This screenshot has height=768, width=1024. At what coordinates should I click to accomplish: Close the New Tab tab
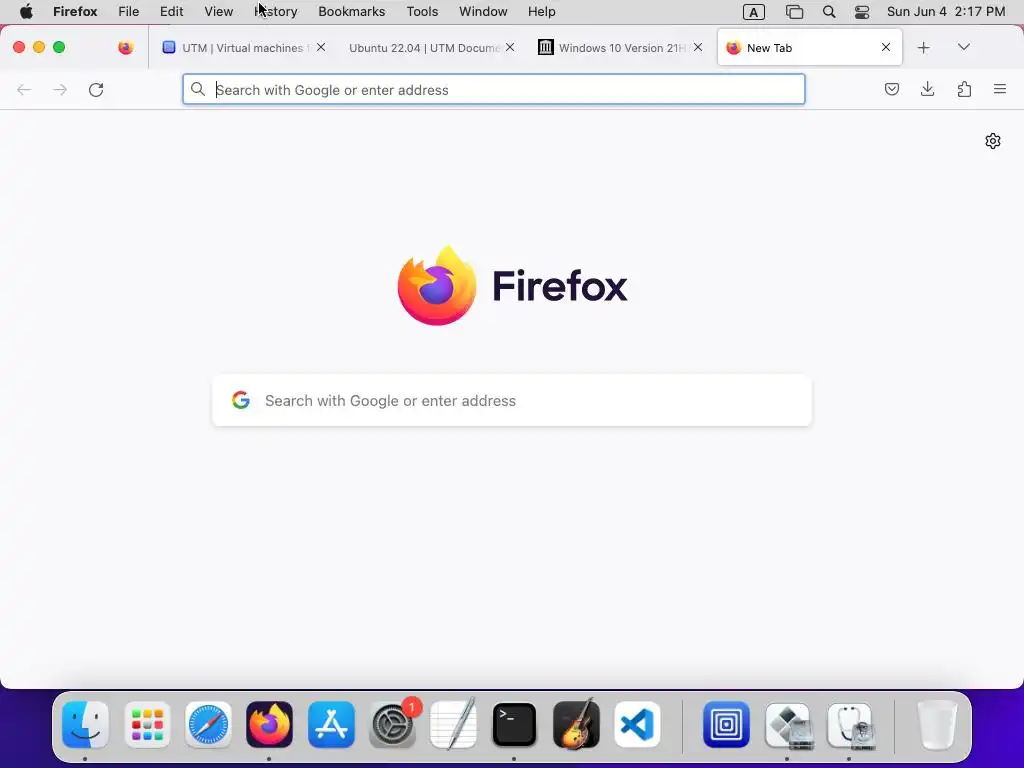point(886,47)
